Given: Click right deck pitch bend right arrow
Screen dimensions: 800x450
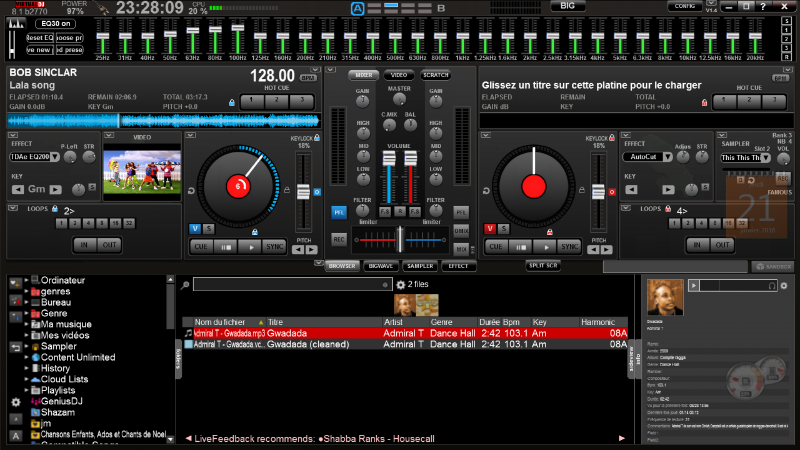Looking at the screenshot, I should [606, 249].
